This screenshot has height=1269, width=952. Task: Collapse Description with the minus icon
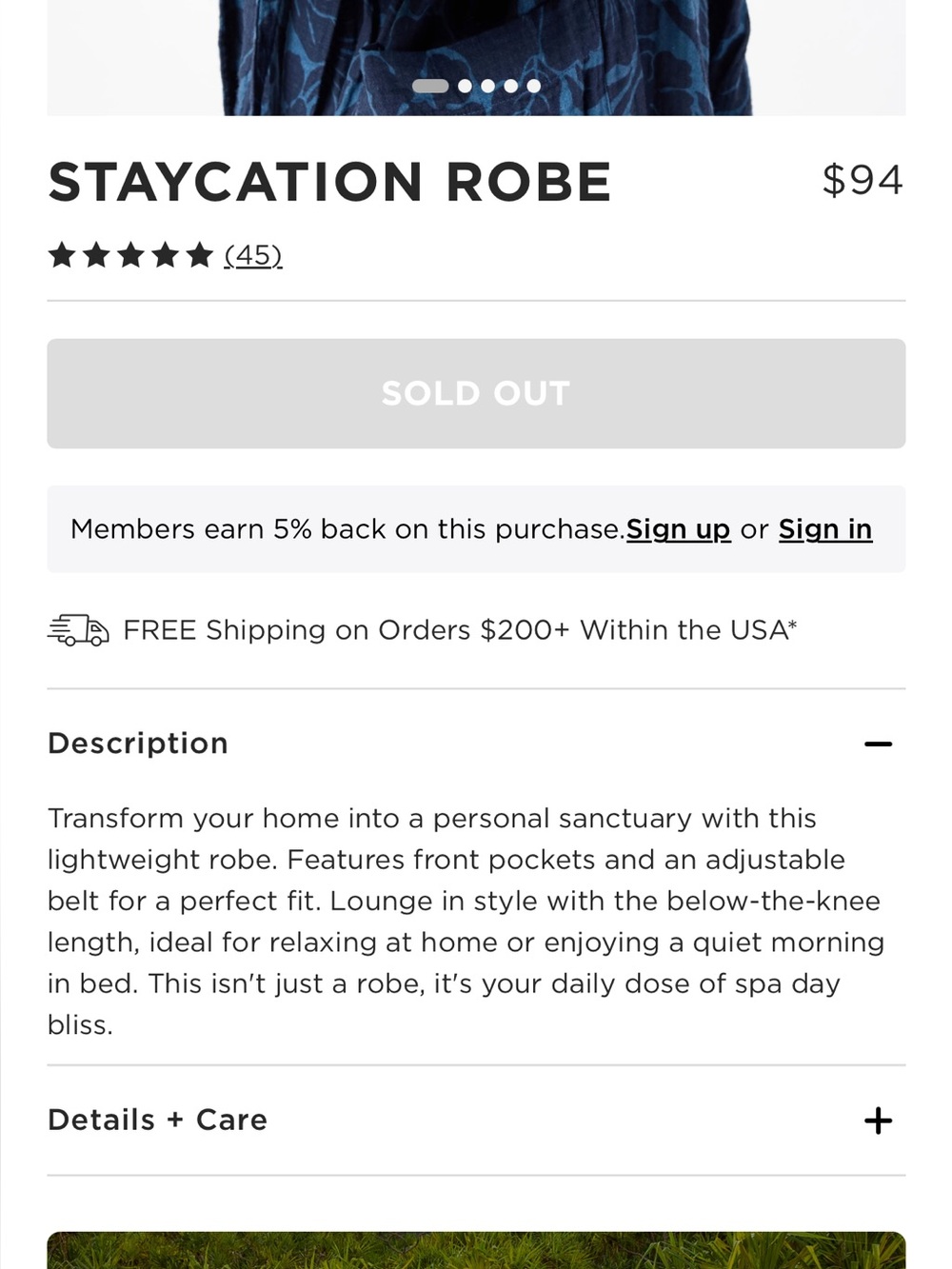878,744
